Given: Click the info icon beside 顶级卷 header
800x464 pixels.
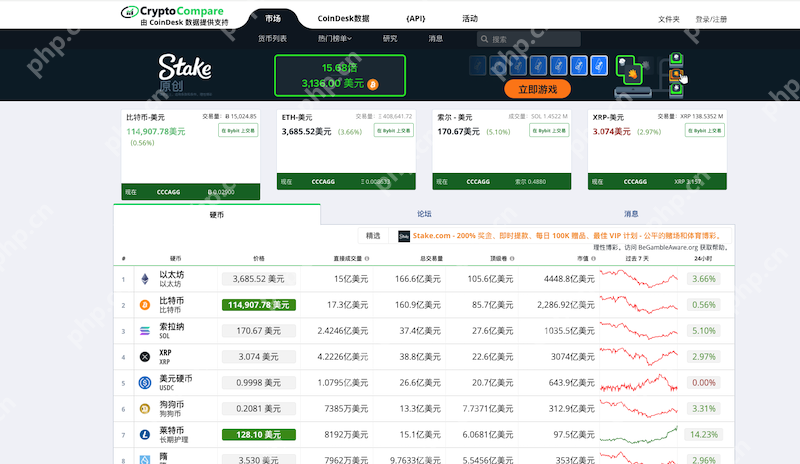Looking at the screenshot, I should [x=512, y=259].
